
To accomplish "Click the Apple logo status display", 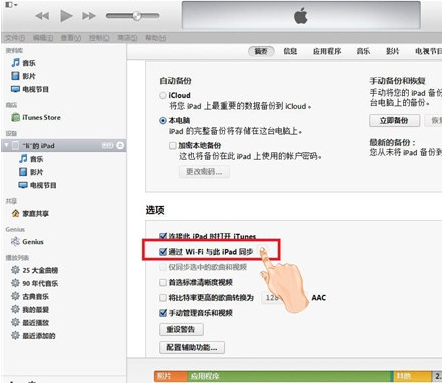I will [x=301, y=15].
